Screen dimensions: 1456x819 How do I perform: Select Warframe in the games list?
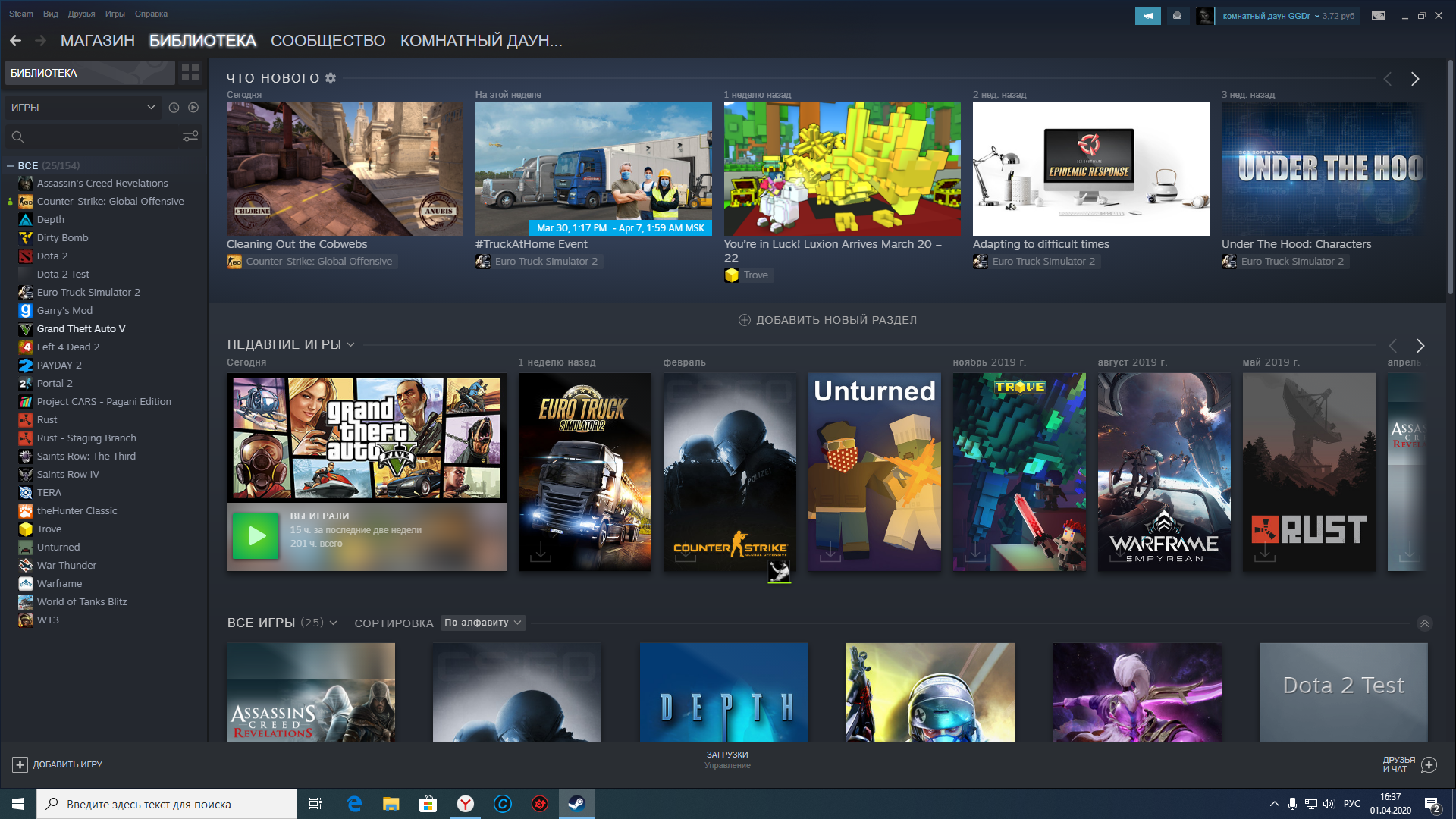point(59,584)
